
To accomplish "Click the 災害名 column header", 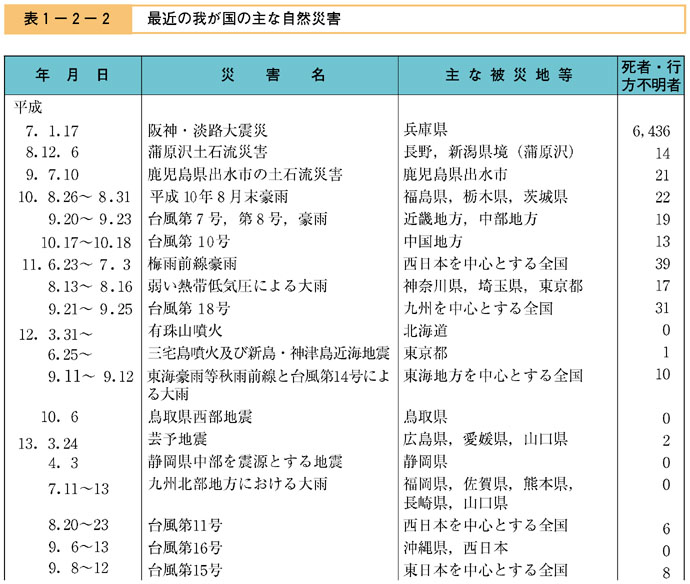I will tap(273, 75).
